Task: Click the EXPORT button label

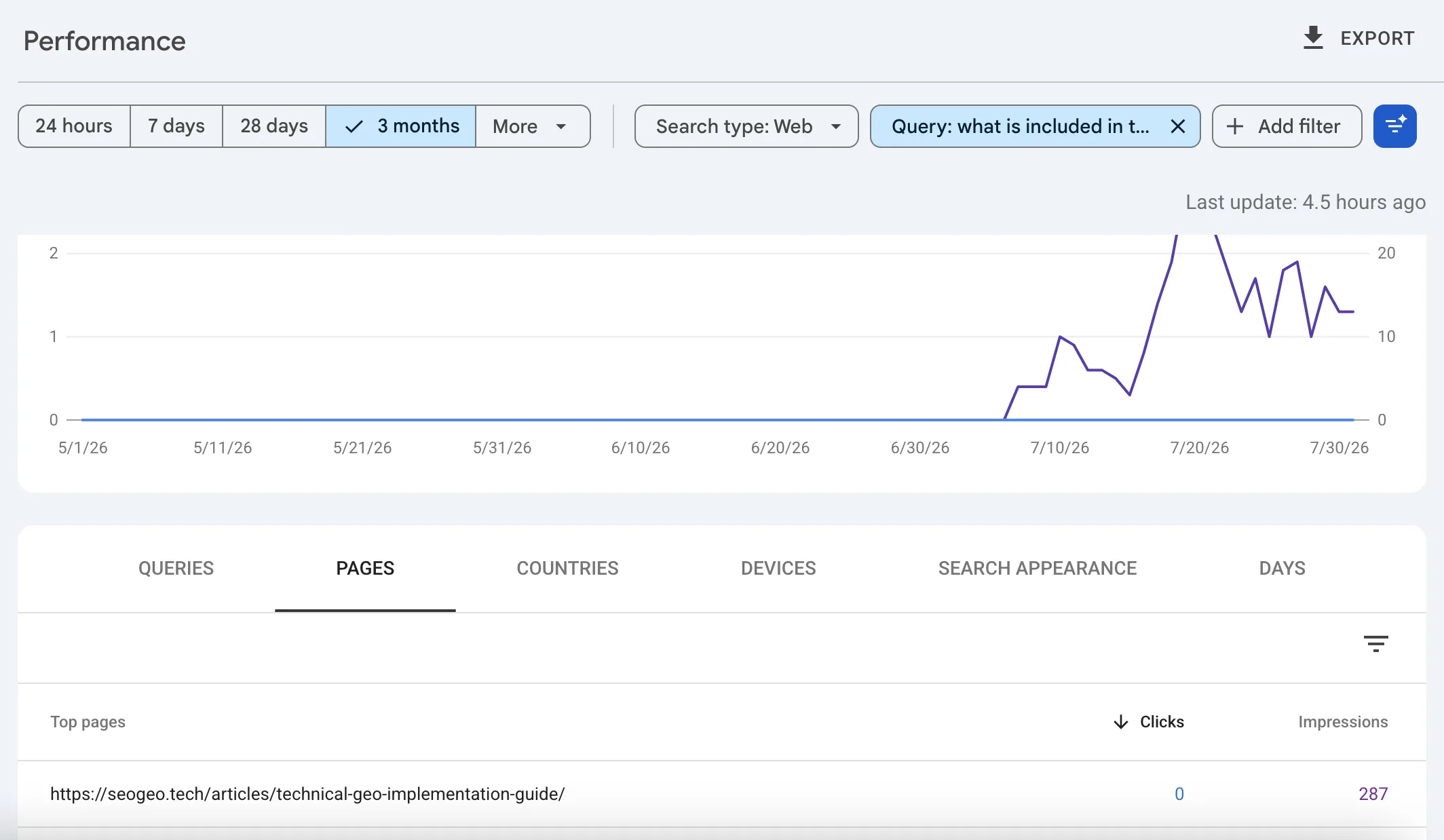Action: click(1377, 39)
